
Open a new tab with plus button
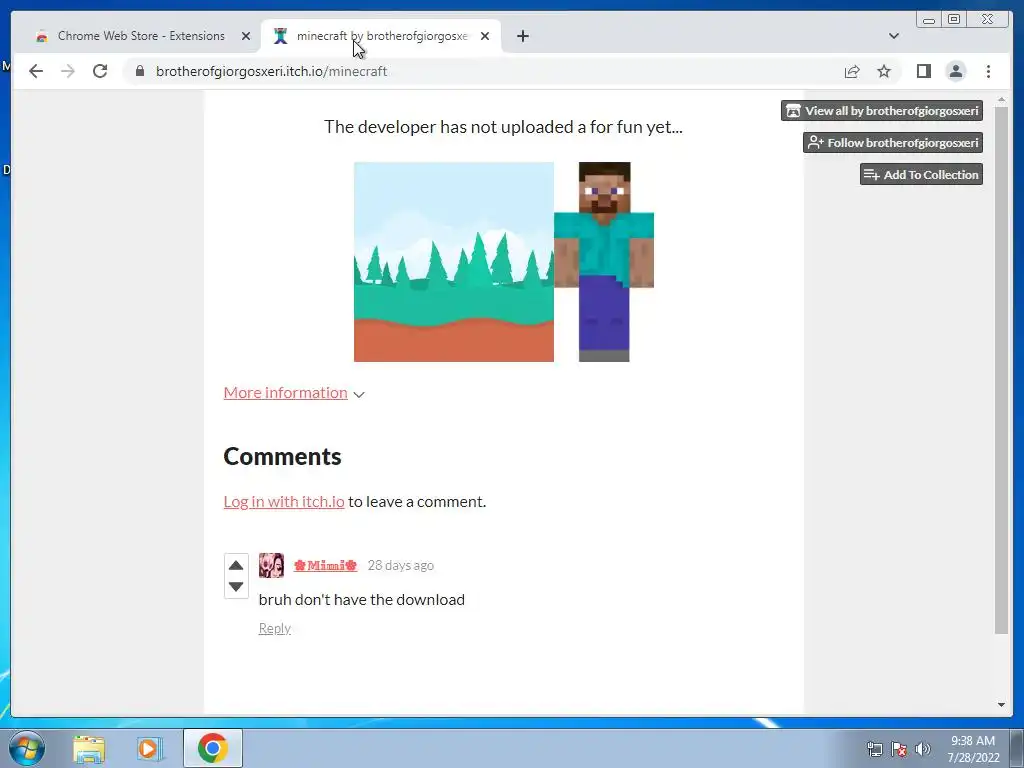click(x=522, y=36)
